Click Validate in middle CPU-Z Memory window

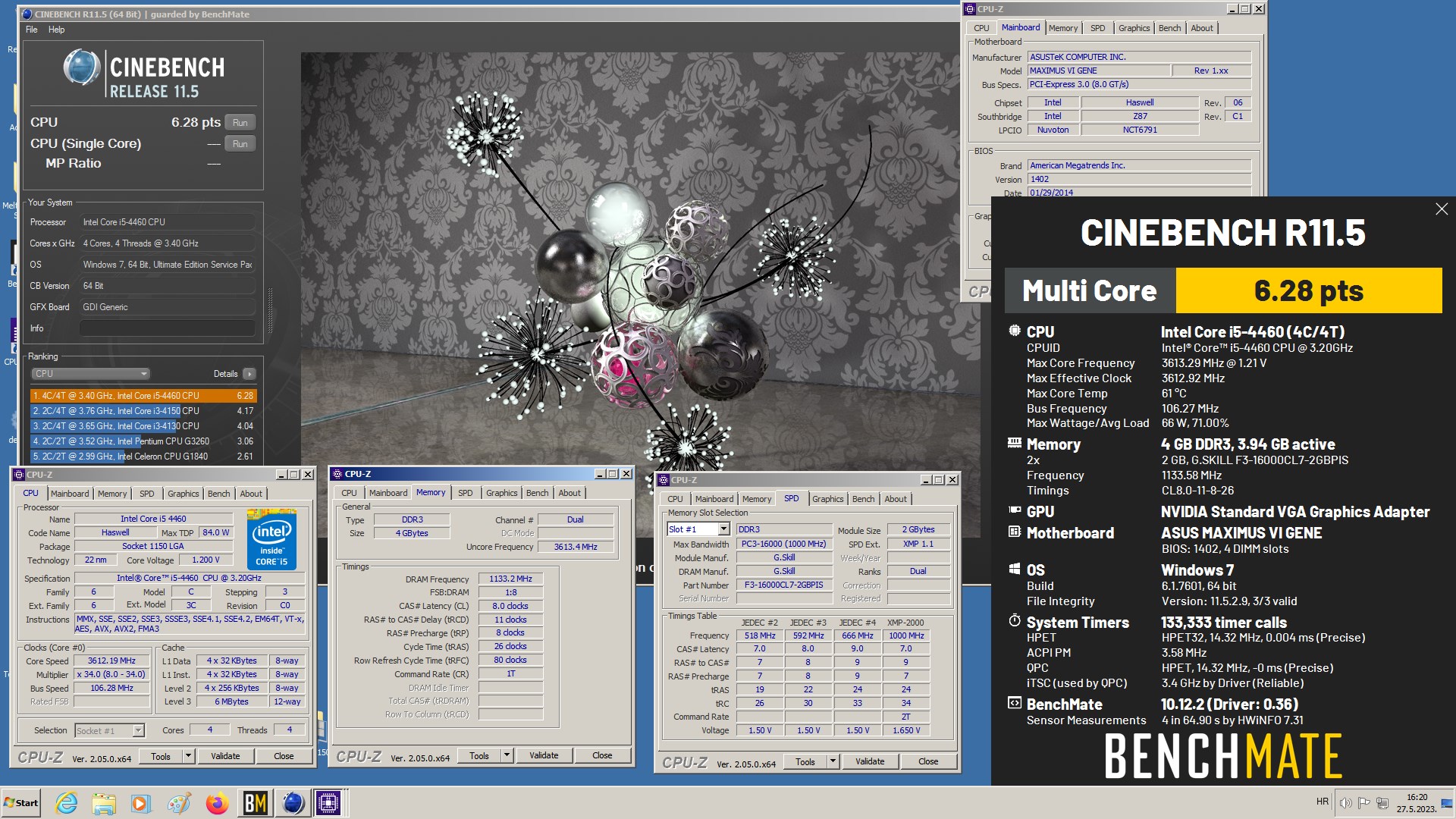point(544,755)
